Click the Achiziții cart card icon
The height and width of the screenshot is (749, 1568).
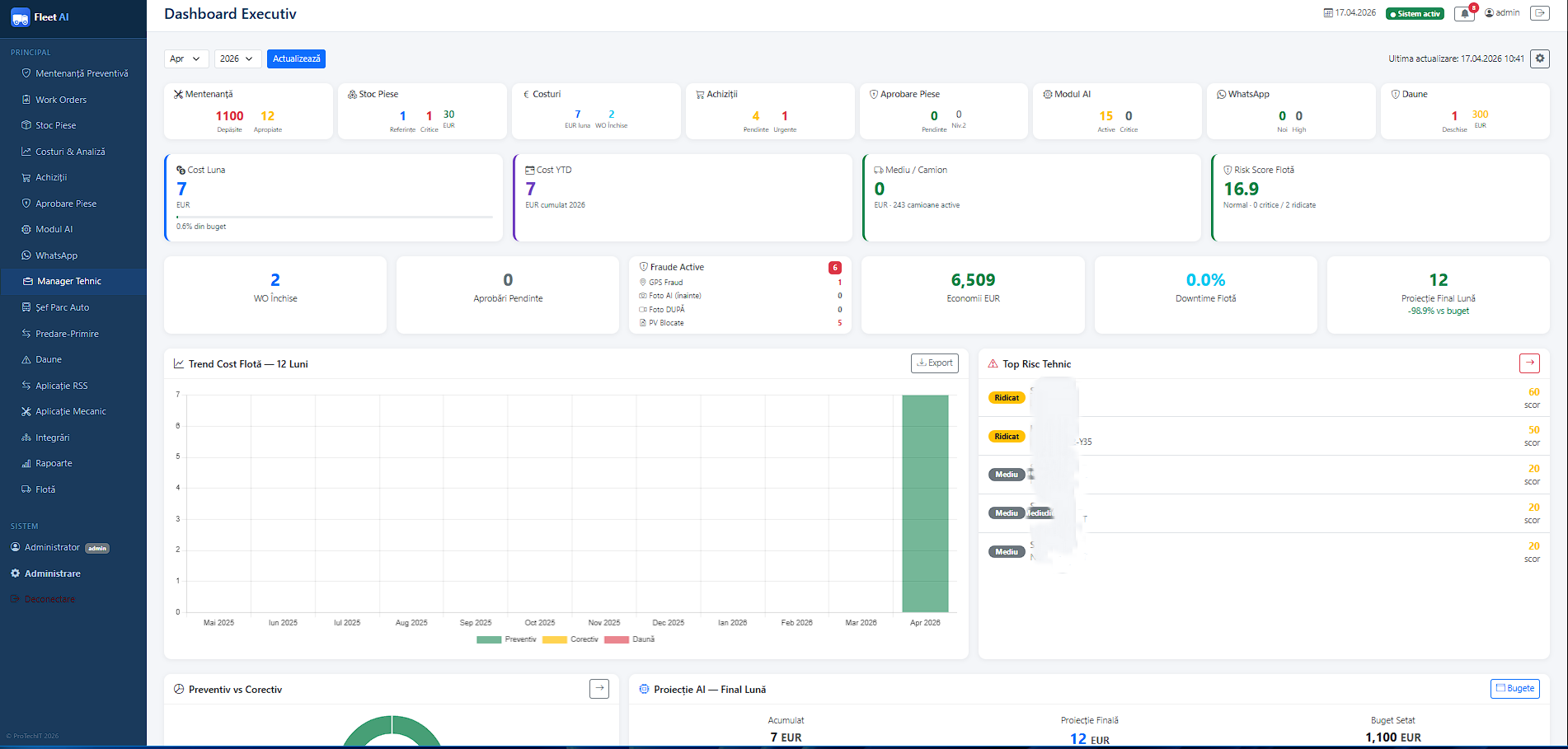click(700, 94)
